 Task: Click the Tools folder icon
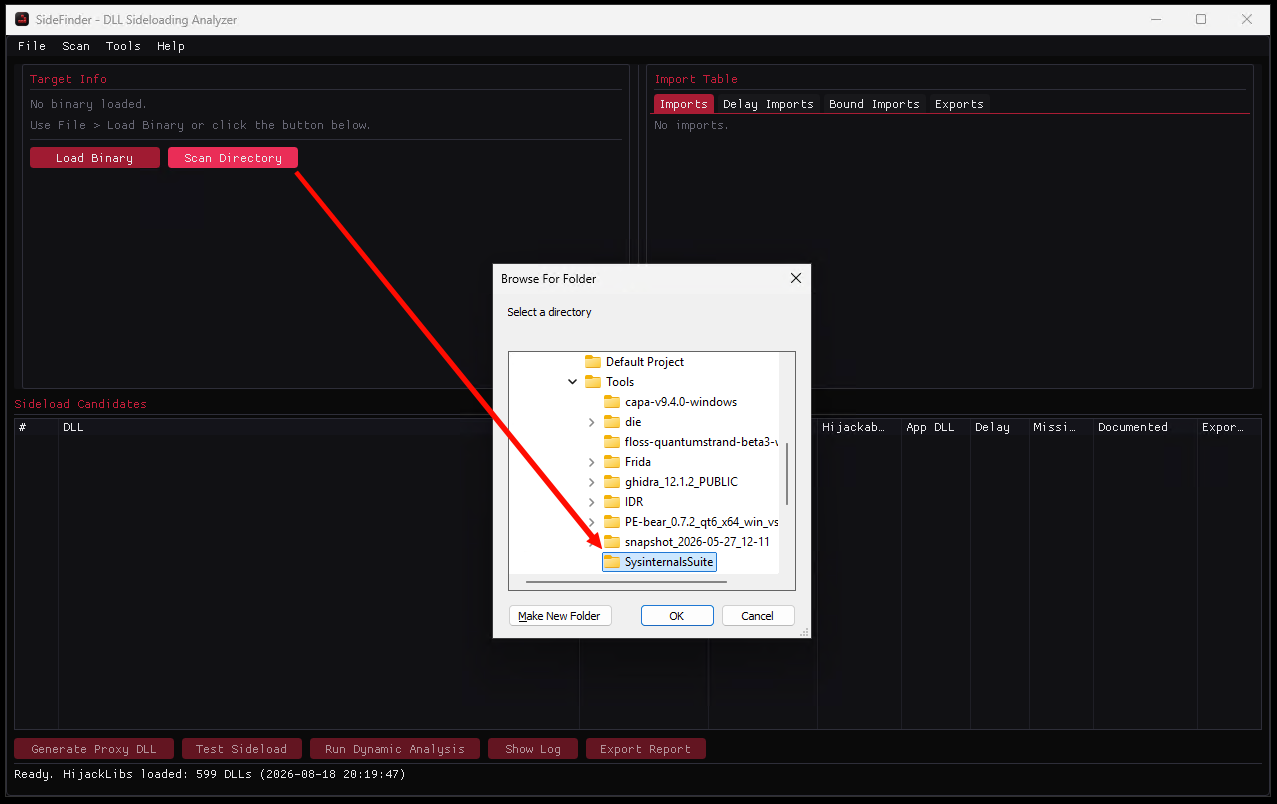point(593,382)
